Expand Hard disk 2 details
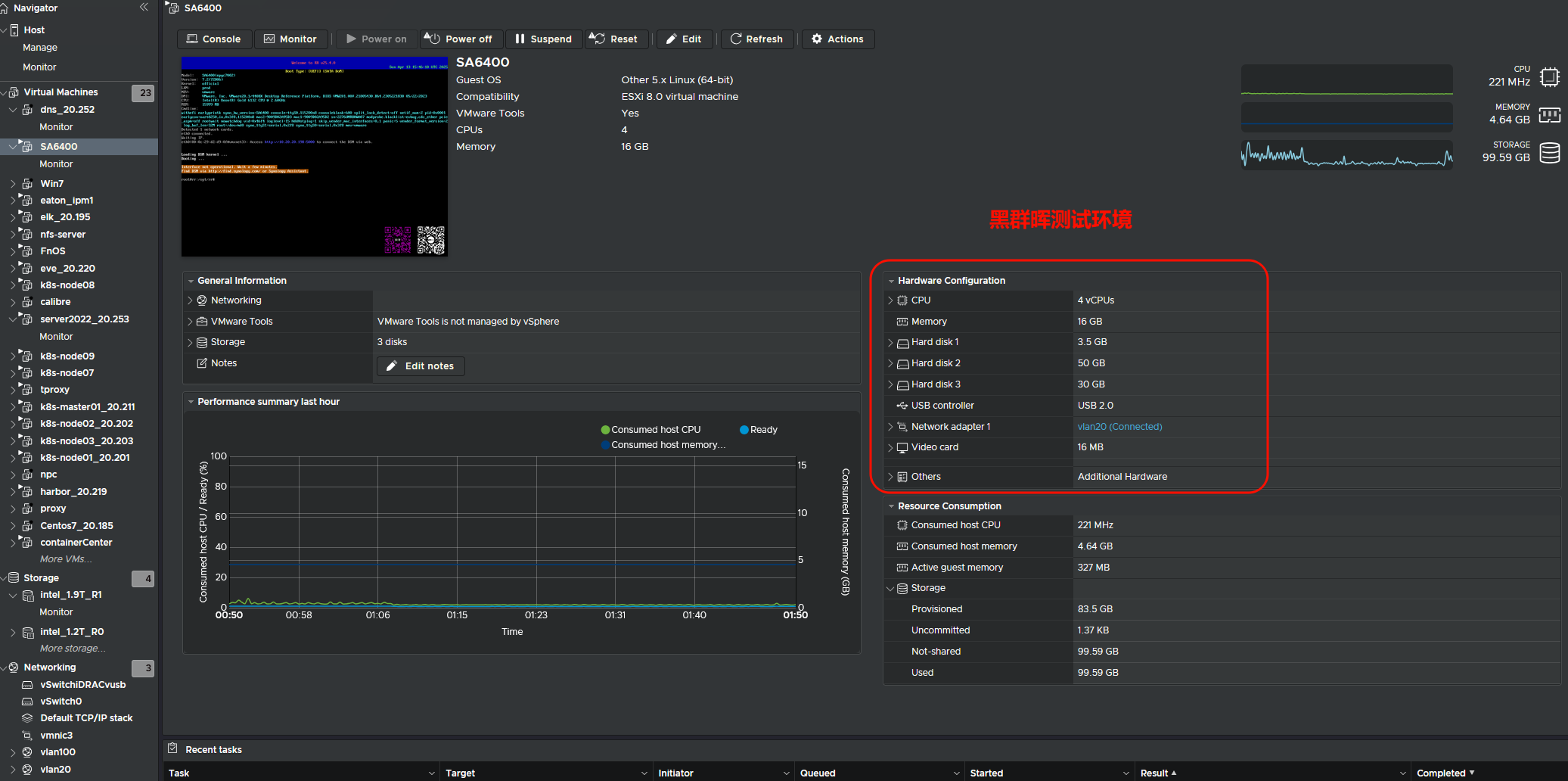The image size is (1568, 781). click(x=890, y=363)
